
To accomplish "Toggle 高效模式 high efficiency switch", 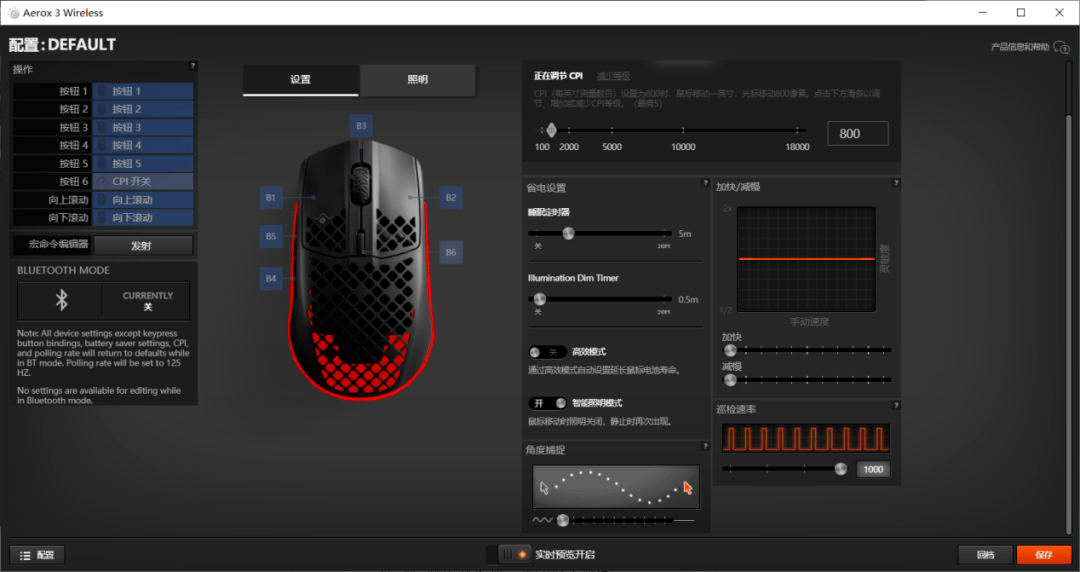I will click(x=548, y=352).
